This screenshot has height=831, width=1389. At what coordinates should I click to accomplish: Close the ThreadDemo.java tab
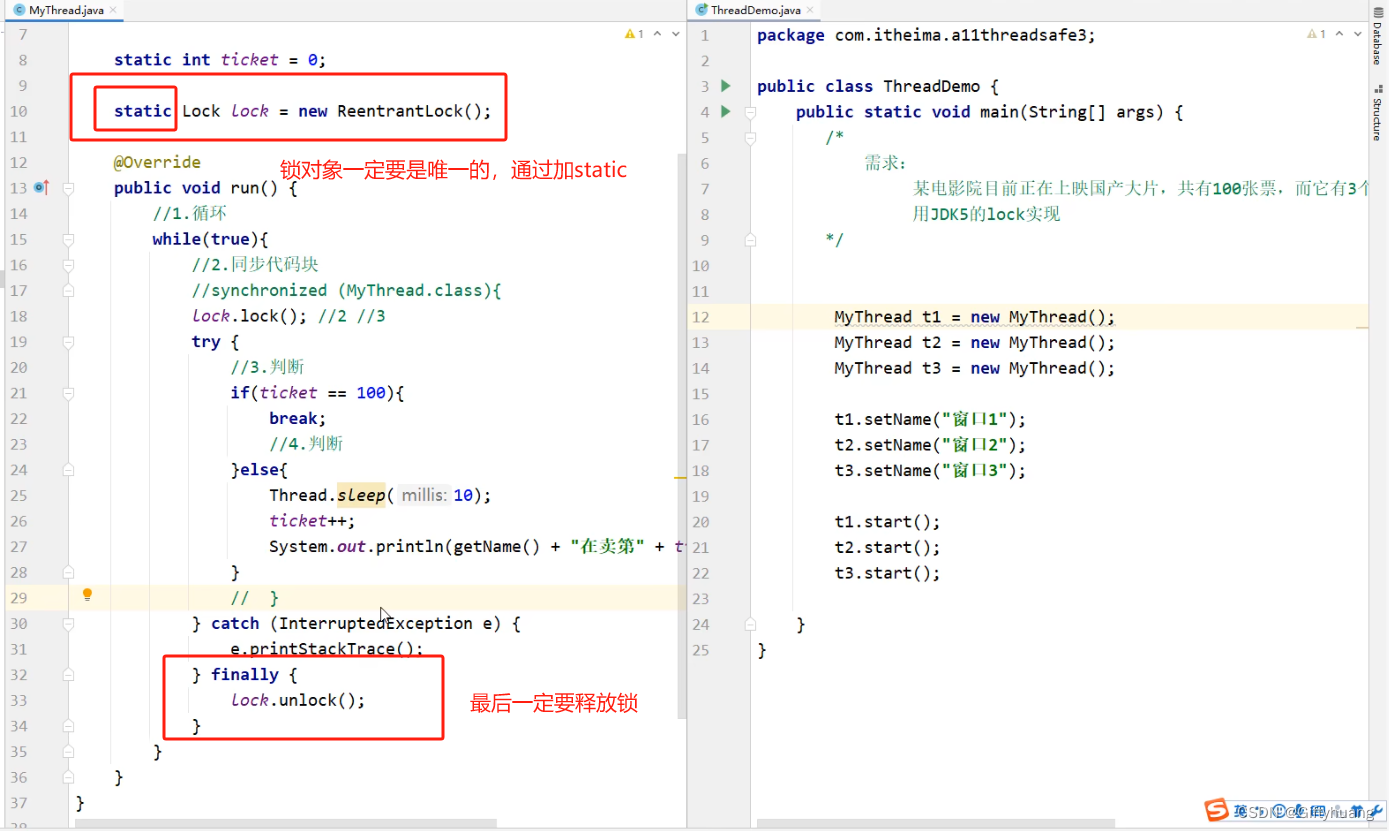coord(811,10)
